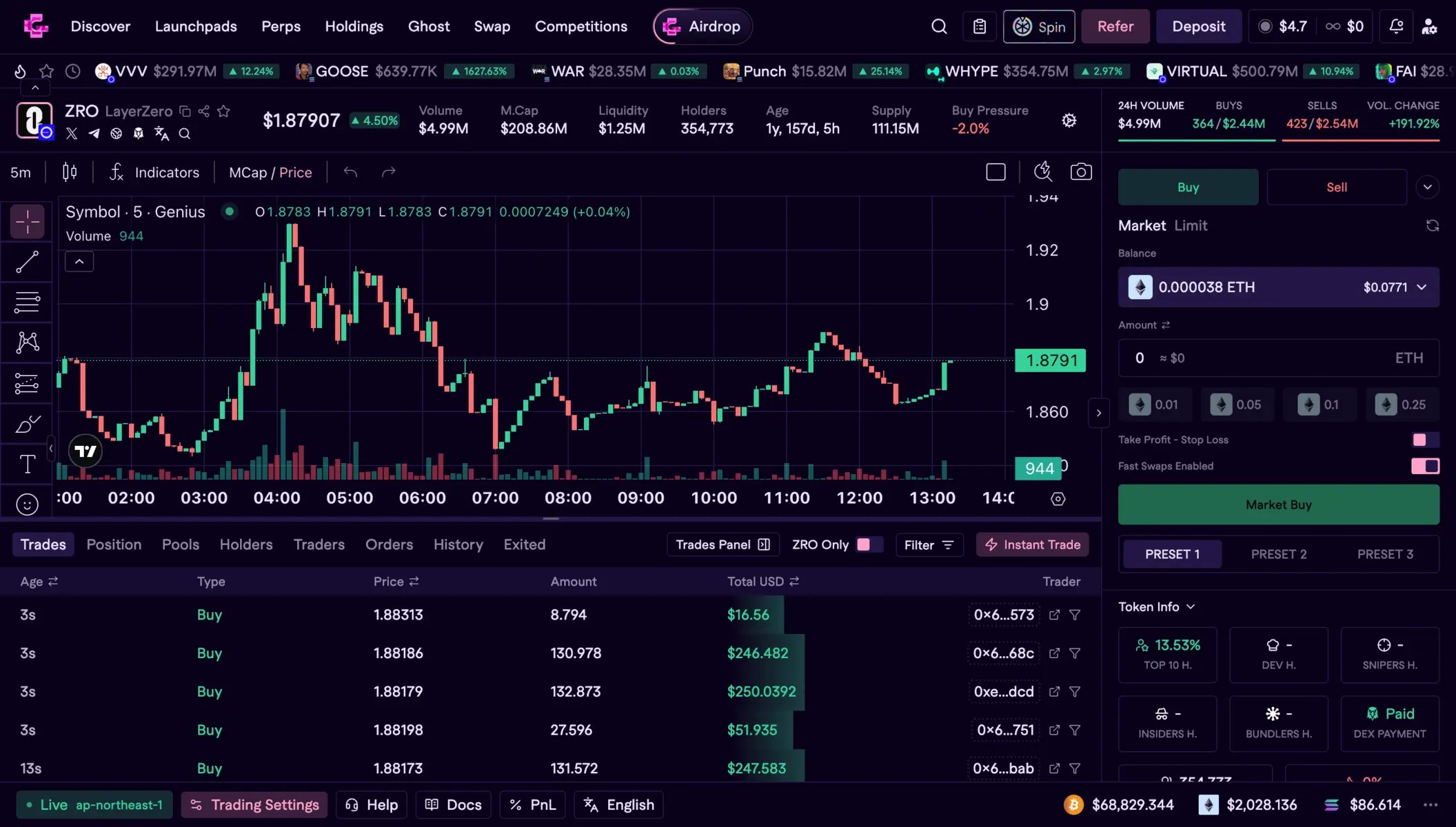Copy the ZRO contract address
1456x827 pixels.
point(184,111)
